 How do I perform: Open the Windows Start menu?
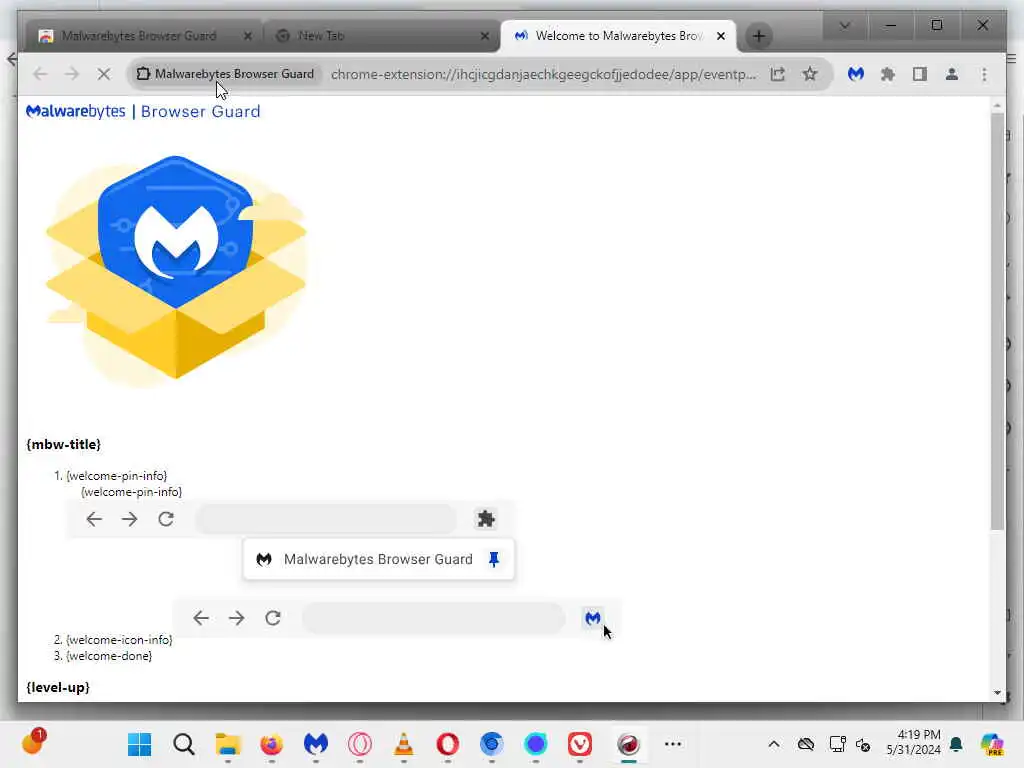tap(139, 744)
